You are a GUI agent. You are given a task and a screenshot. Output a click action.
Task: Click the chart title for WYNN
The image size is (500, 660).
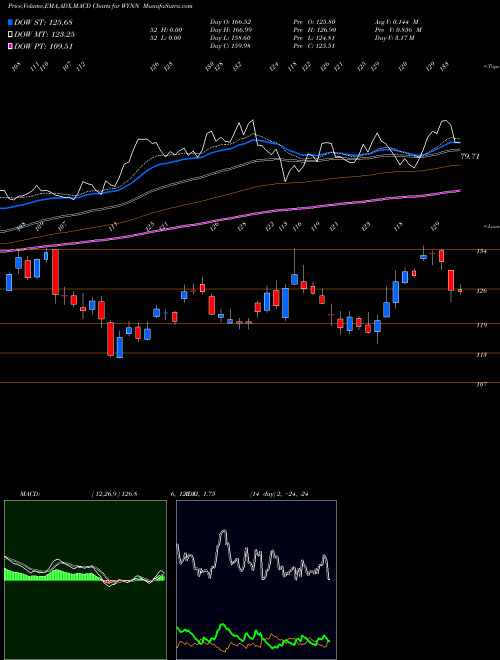click(x=100, y=7)
